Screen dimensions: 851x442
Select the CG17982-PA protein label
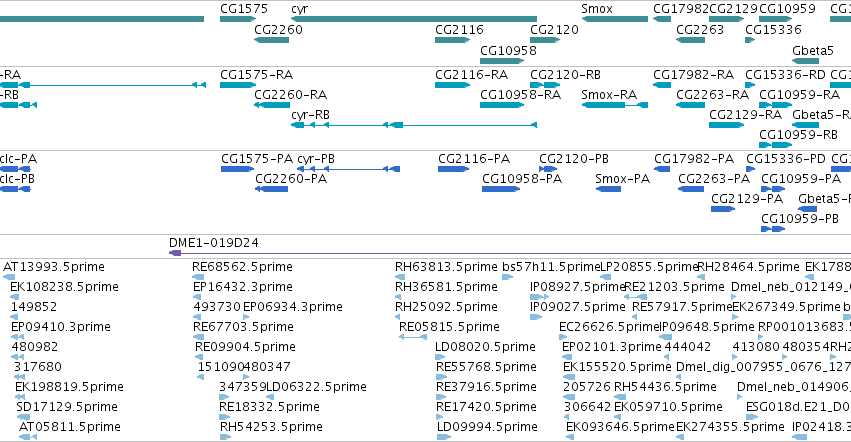[x=694, y=159]
